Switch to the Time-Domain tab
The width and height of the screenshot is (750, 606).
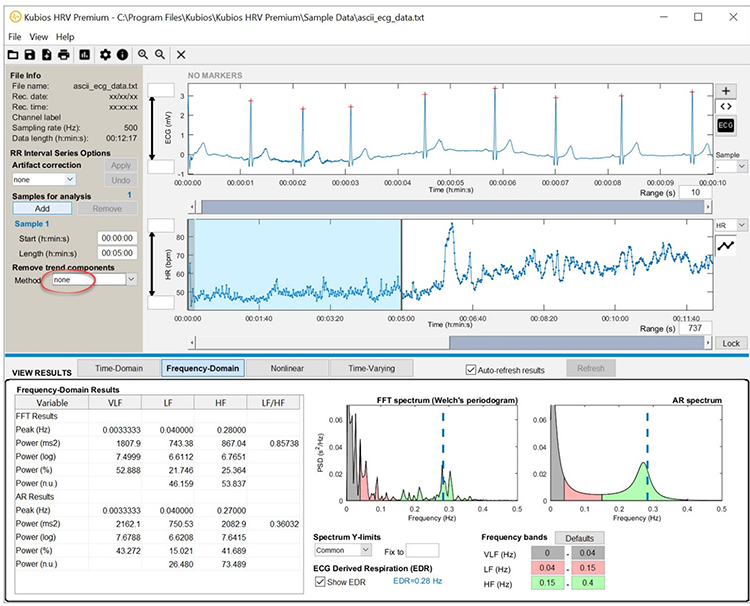116,368
